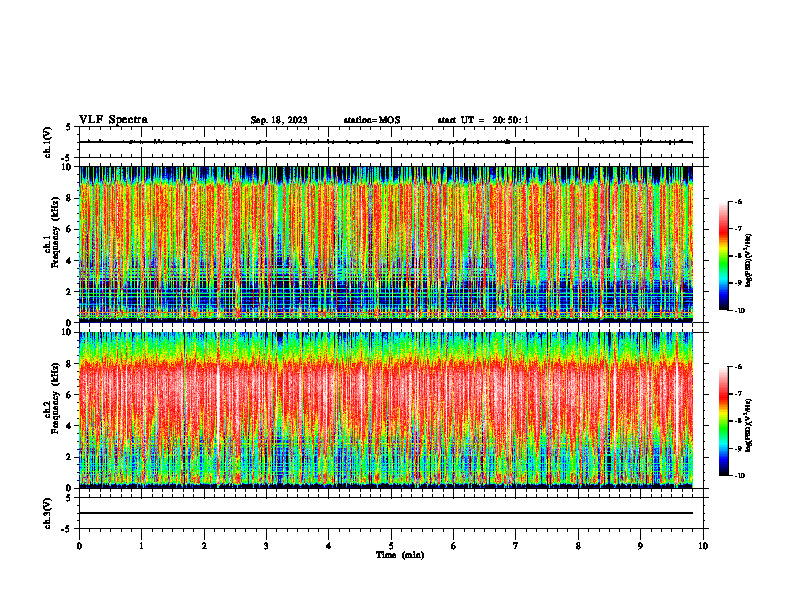
Task: Click the "ch.1(V)" waveform axis label
Action: [x=47, y=142]
